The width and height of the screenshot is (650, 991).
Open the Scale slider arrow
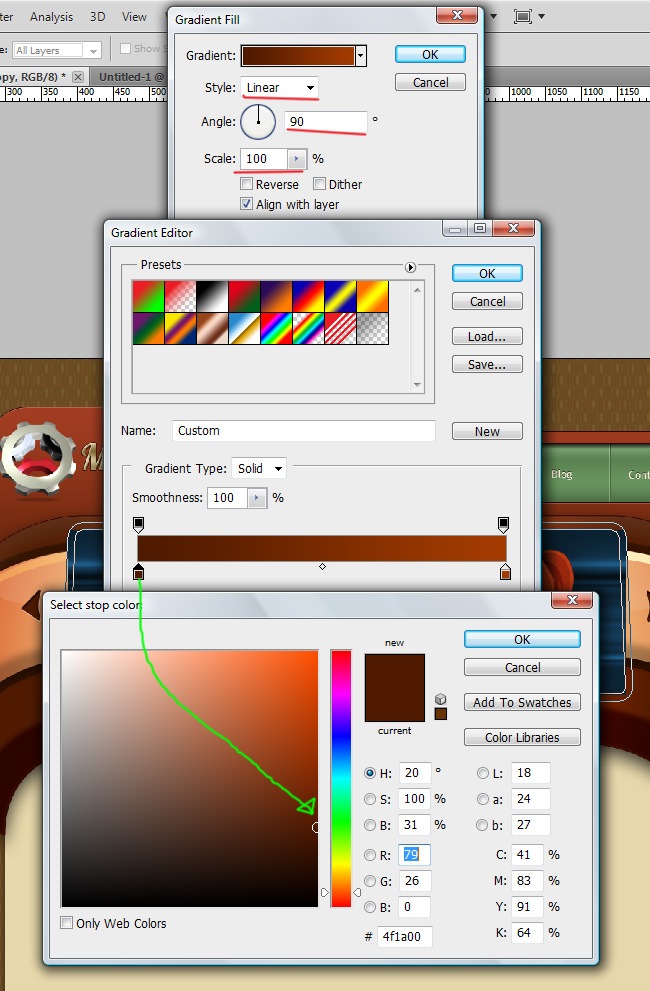[x=297, y=159]
